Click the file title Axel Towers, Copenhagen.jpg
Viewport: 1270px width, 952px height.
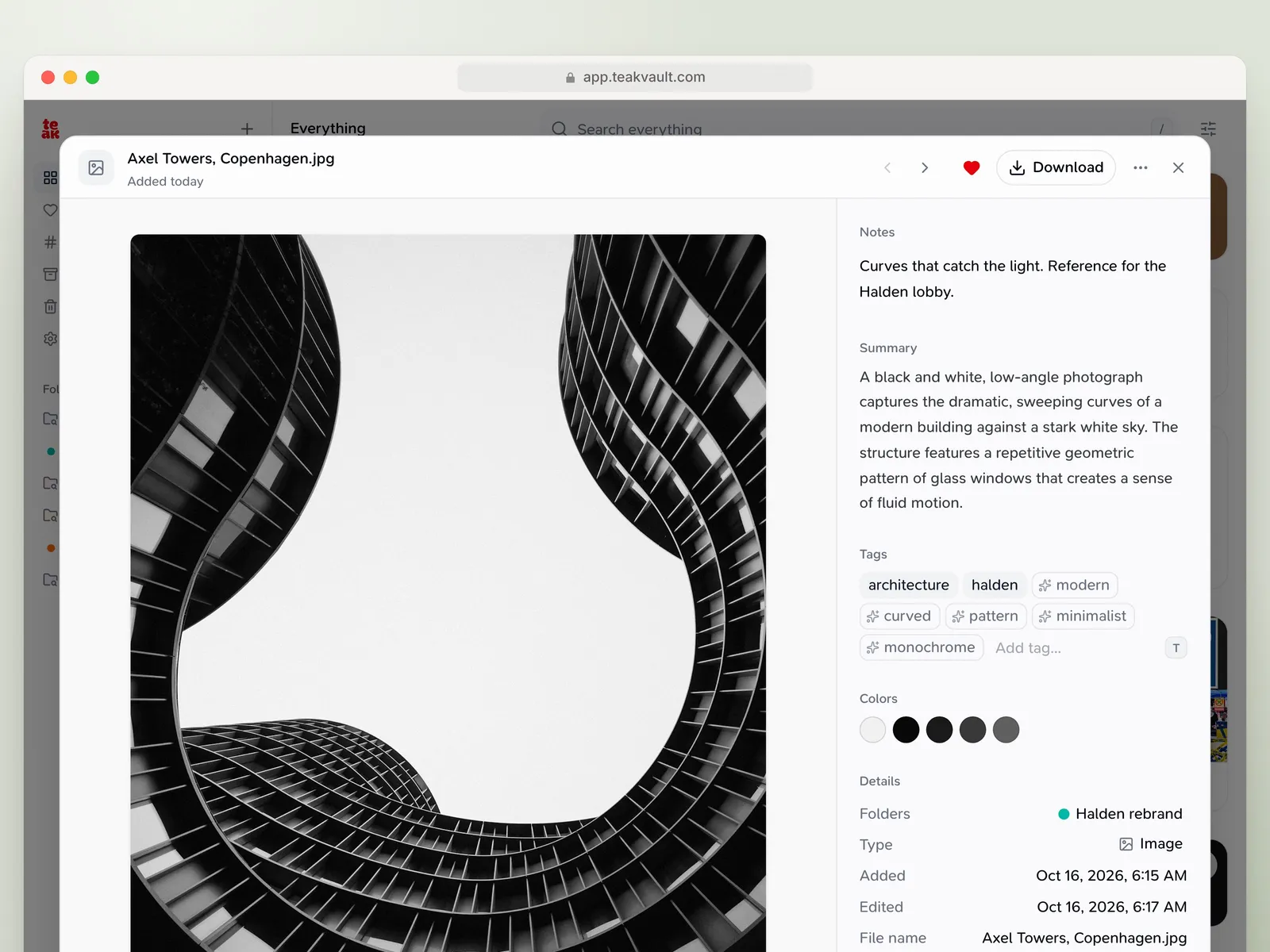231,159
